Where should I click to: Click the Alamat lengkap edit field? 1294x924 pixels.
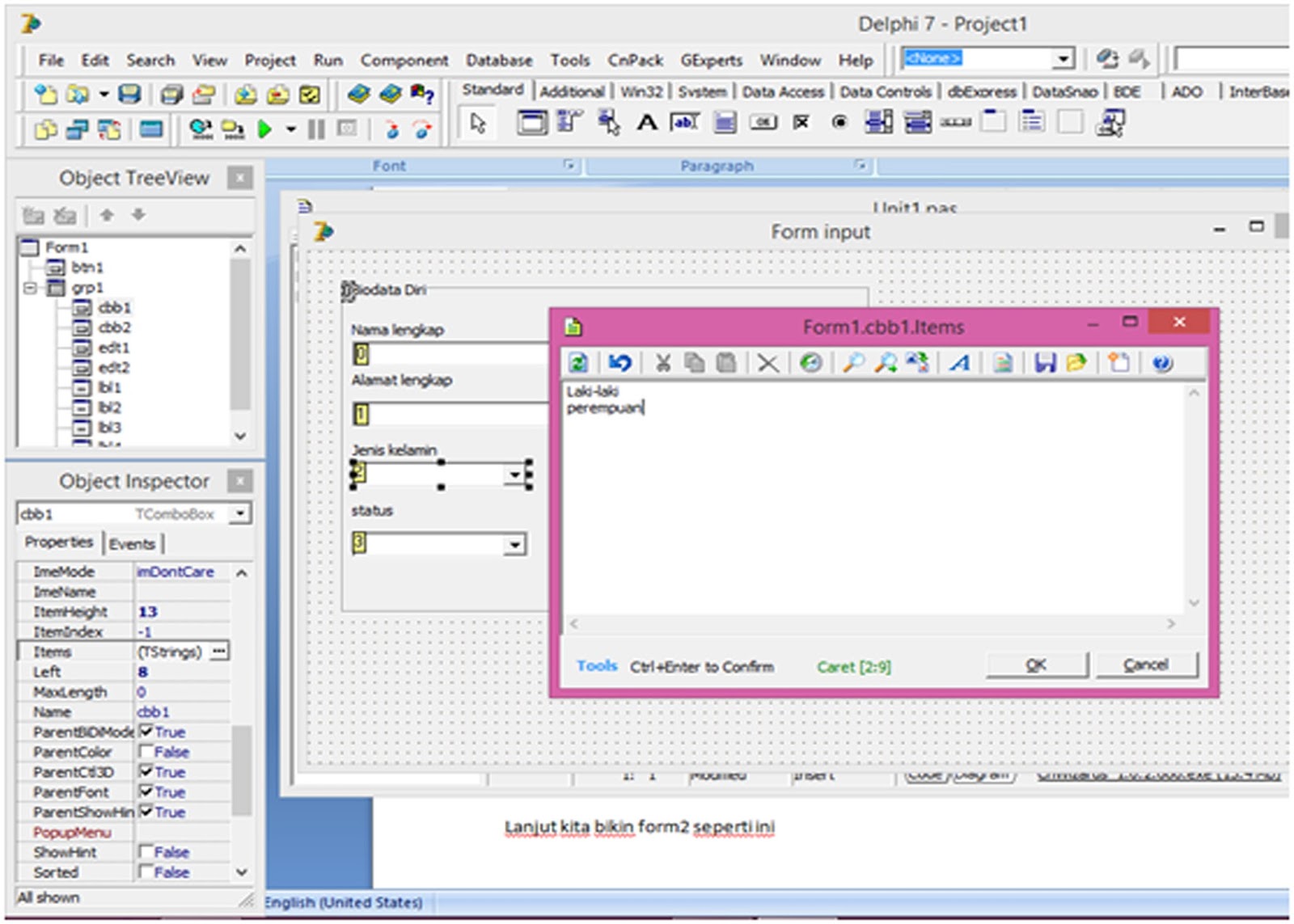pyautogui.click(x=450, y=415)
